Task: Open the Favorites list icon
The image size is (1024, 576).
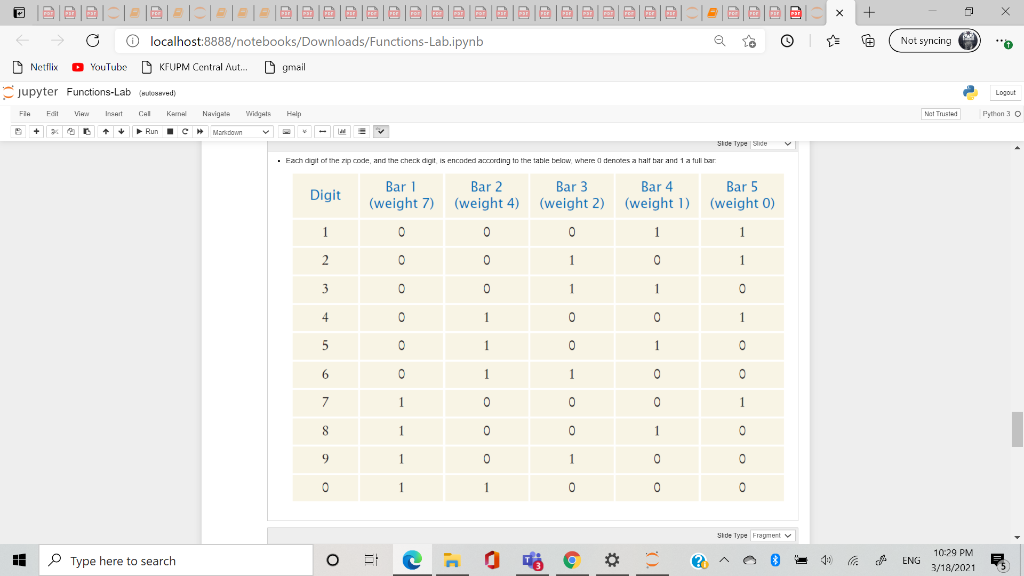Action: 833,41
